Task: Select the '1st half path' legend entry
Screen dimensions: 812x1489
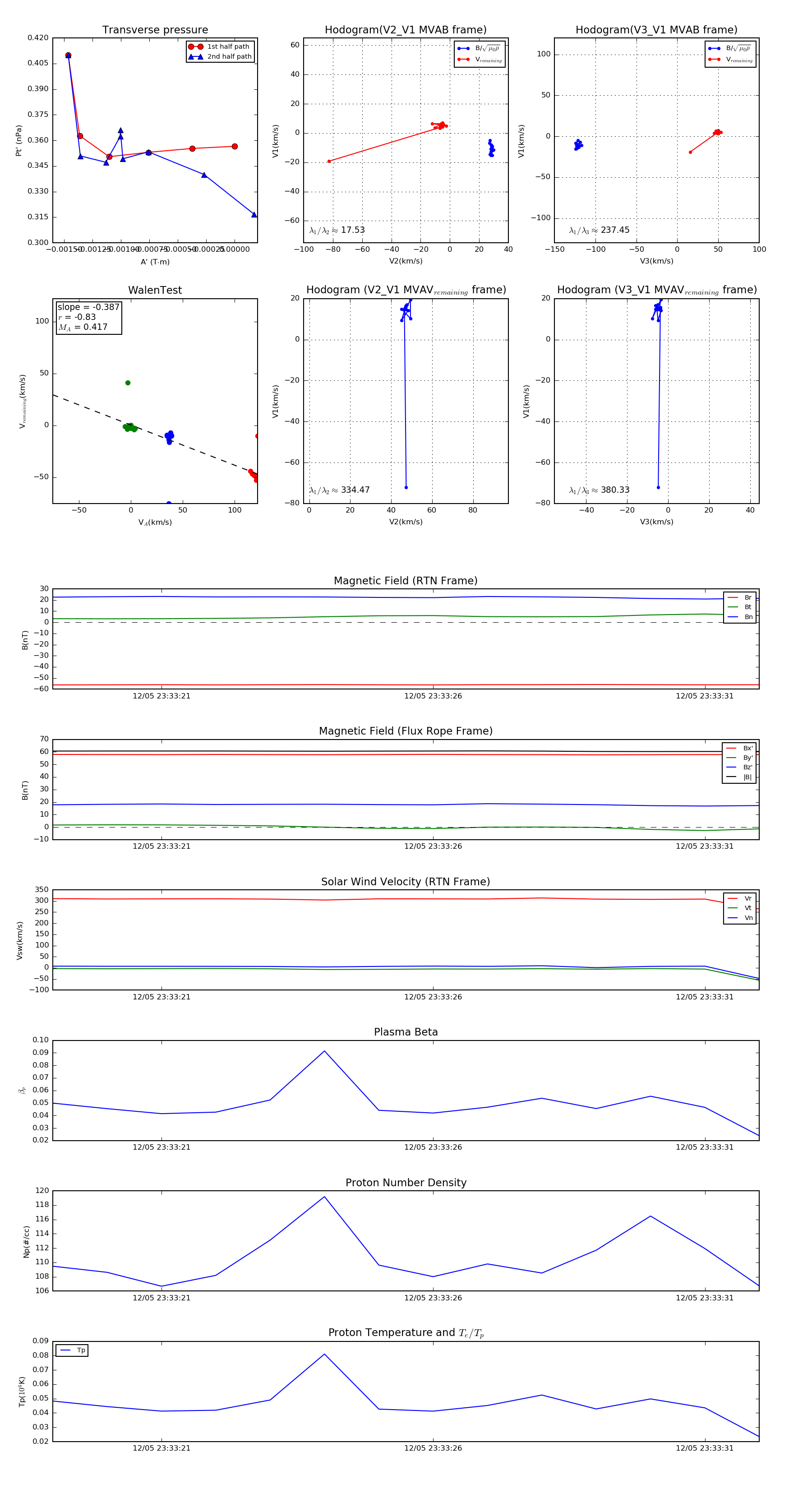Action: [x=220, y=47]
